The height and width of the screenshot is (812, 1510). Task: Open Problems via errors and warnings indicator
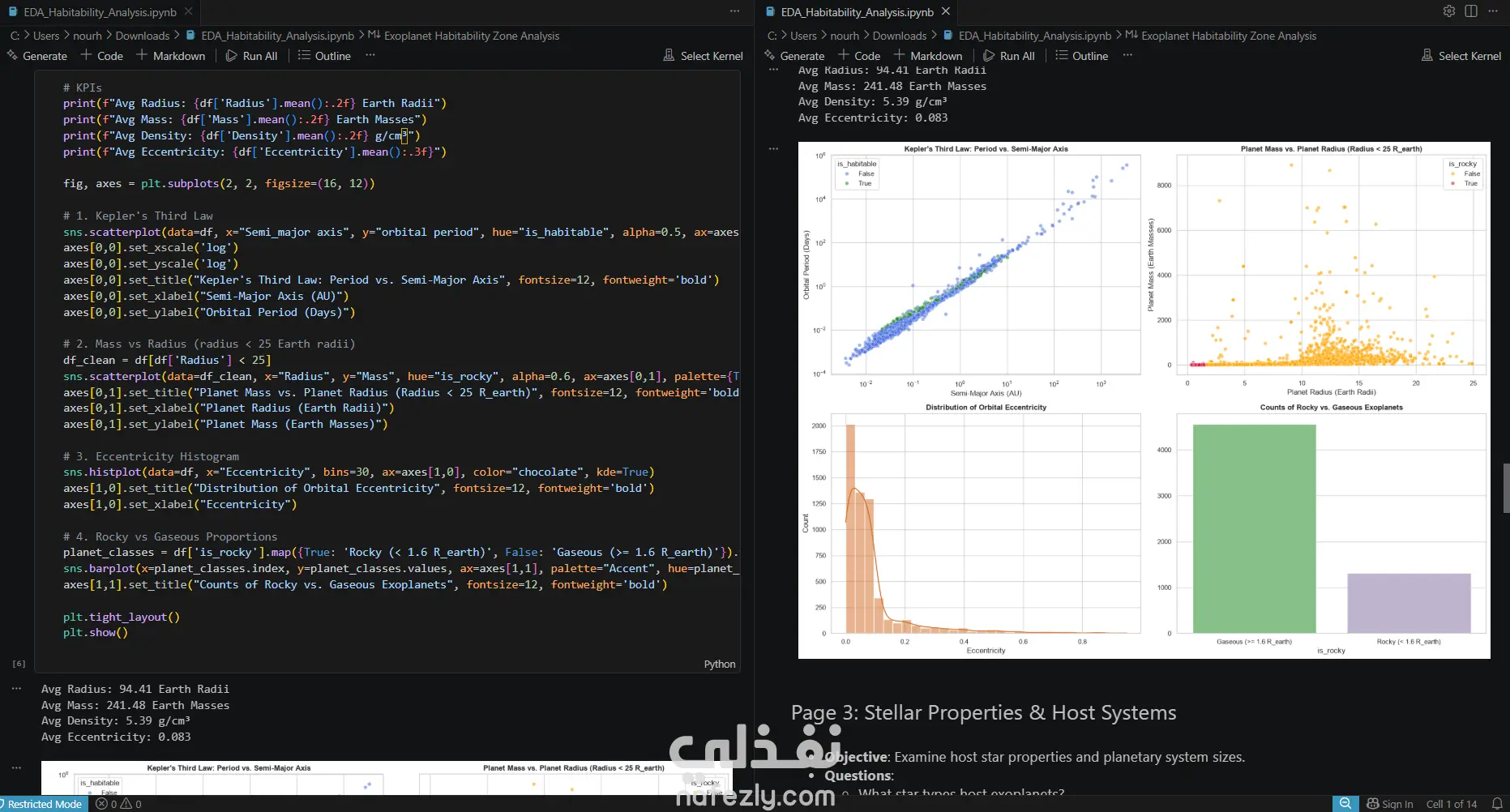pyautogui.click(x=118, y=804)
